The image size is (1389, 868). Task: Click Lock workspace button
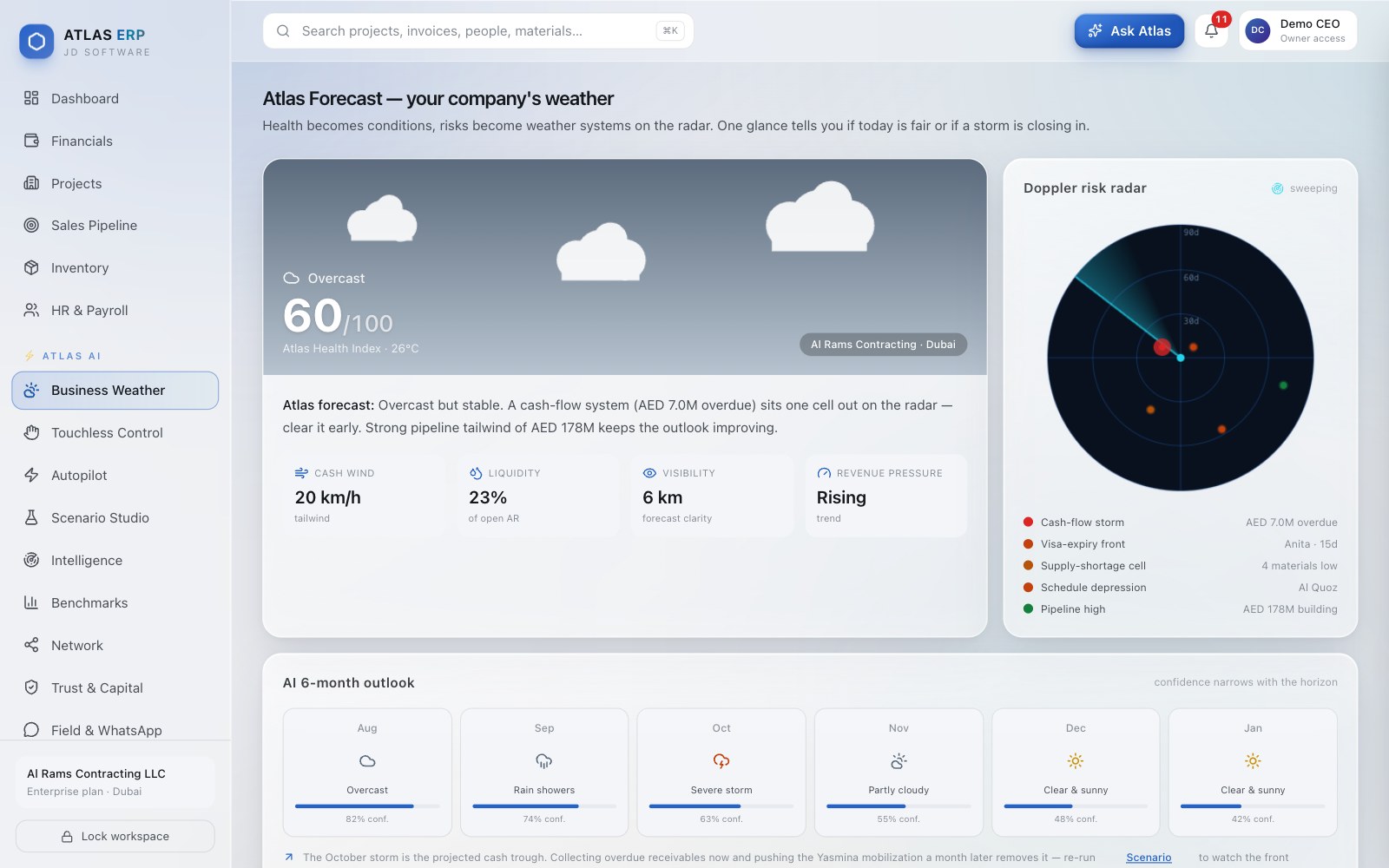pyautogui.click(x=115, y=836)
